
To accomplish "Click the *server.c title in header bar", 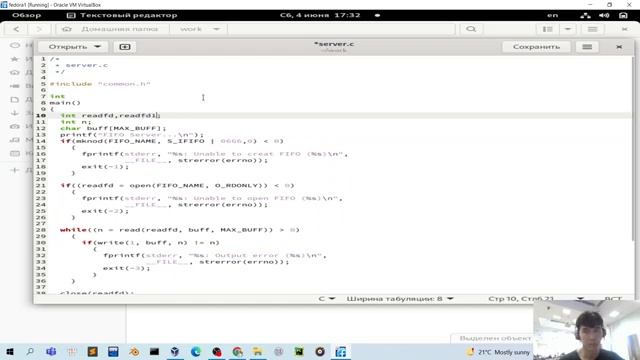I will pyautogui.click(x=334, y=44).
